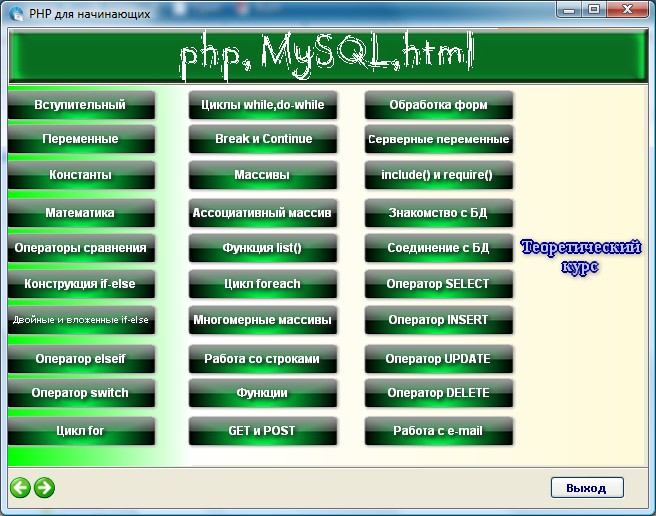
Task: Click the green forward arrow icon
Action: click(44, 488)
